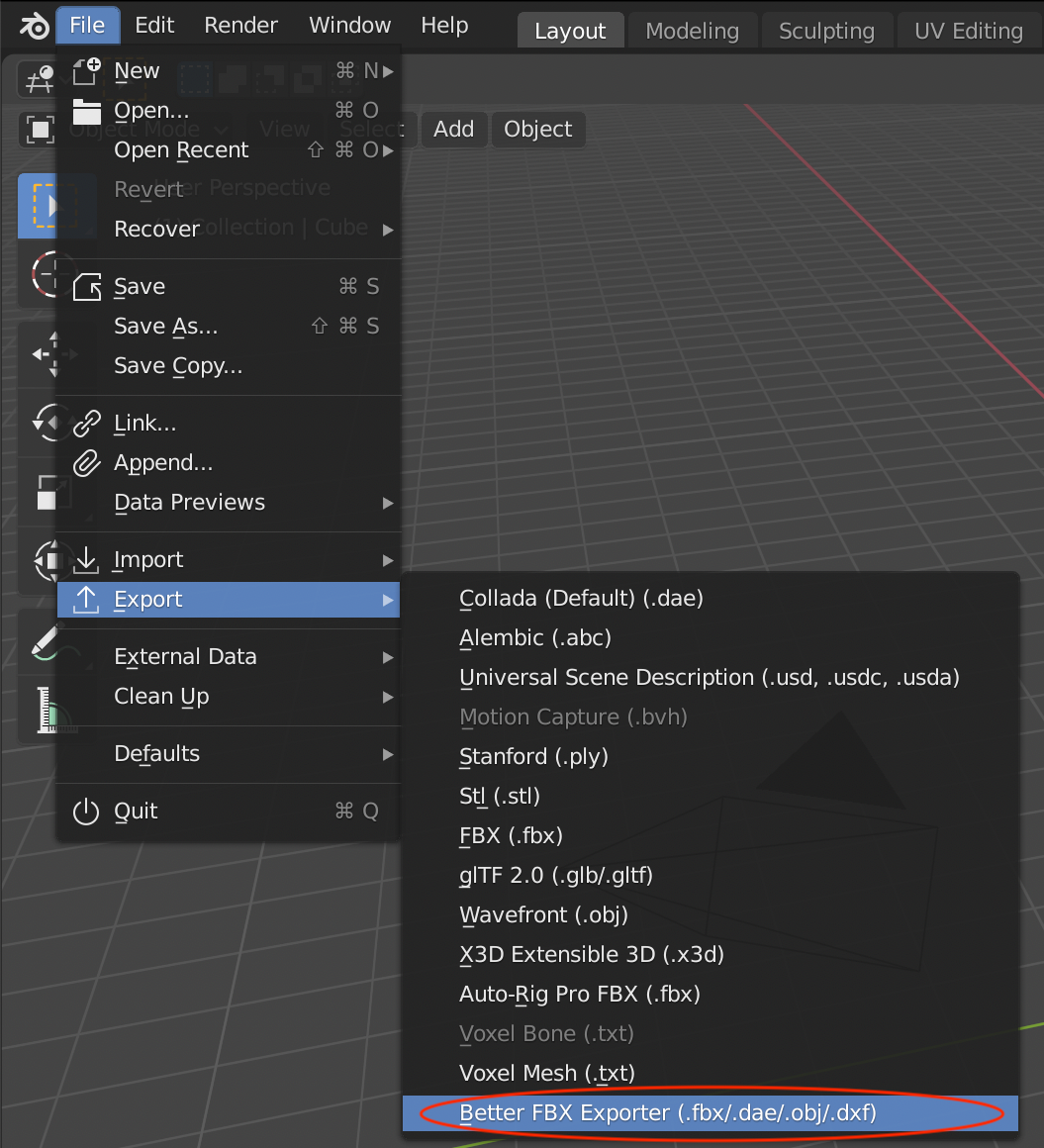Switch to the Layout workspace tab
Viewport: 1044px width, 1148px height.
570,31
